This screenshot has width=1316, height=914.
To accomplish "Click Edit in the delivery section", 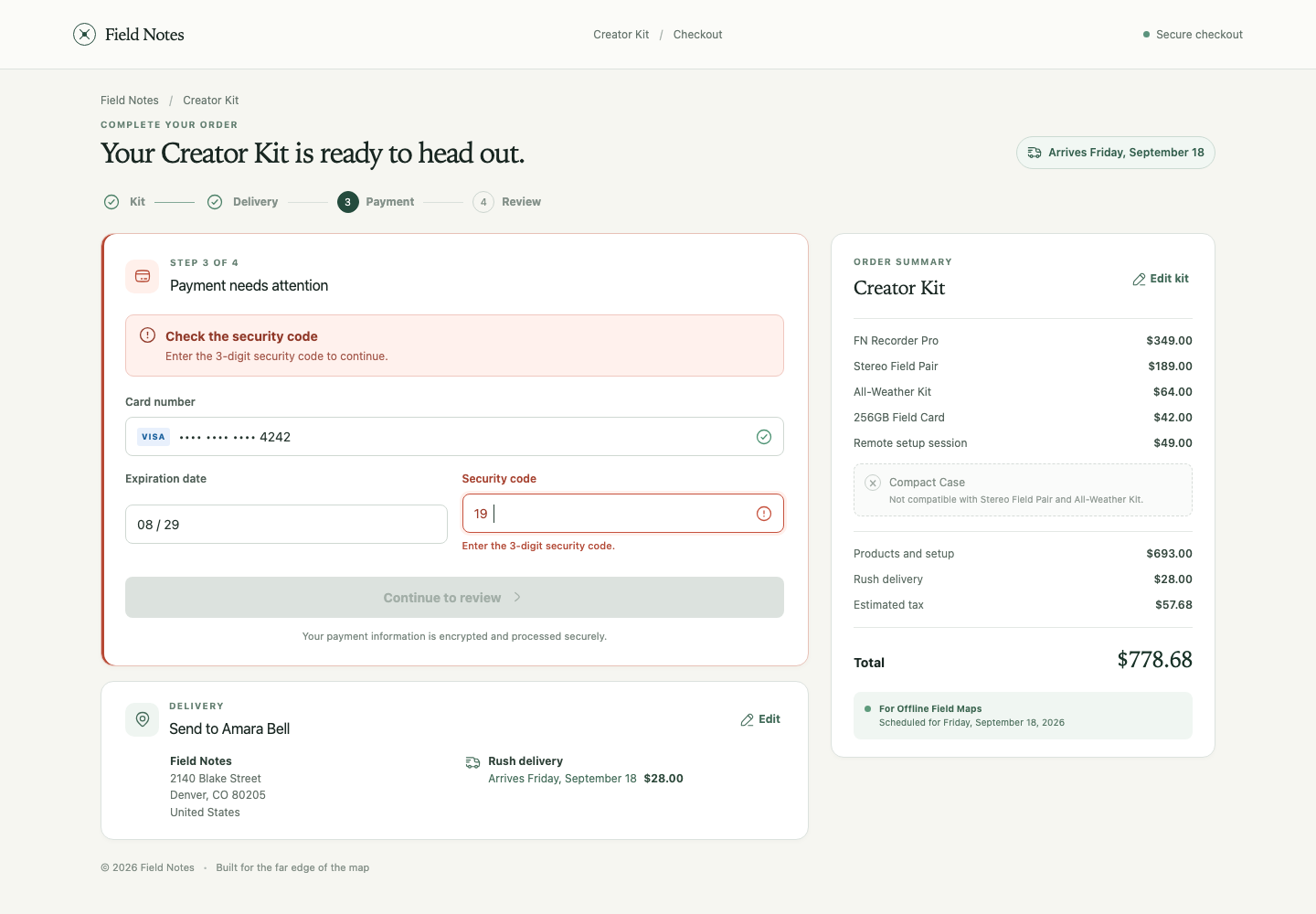I will (760, 719).
